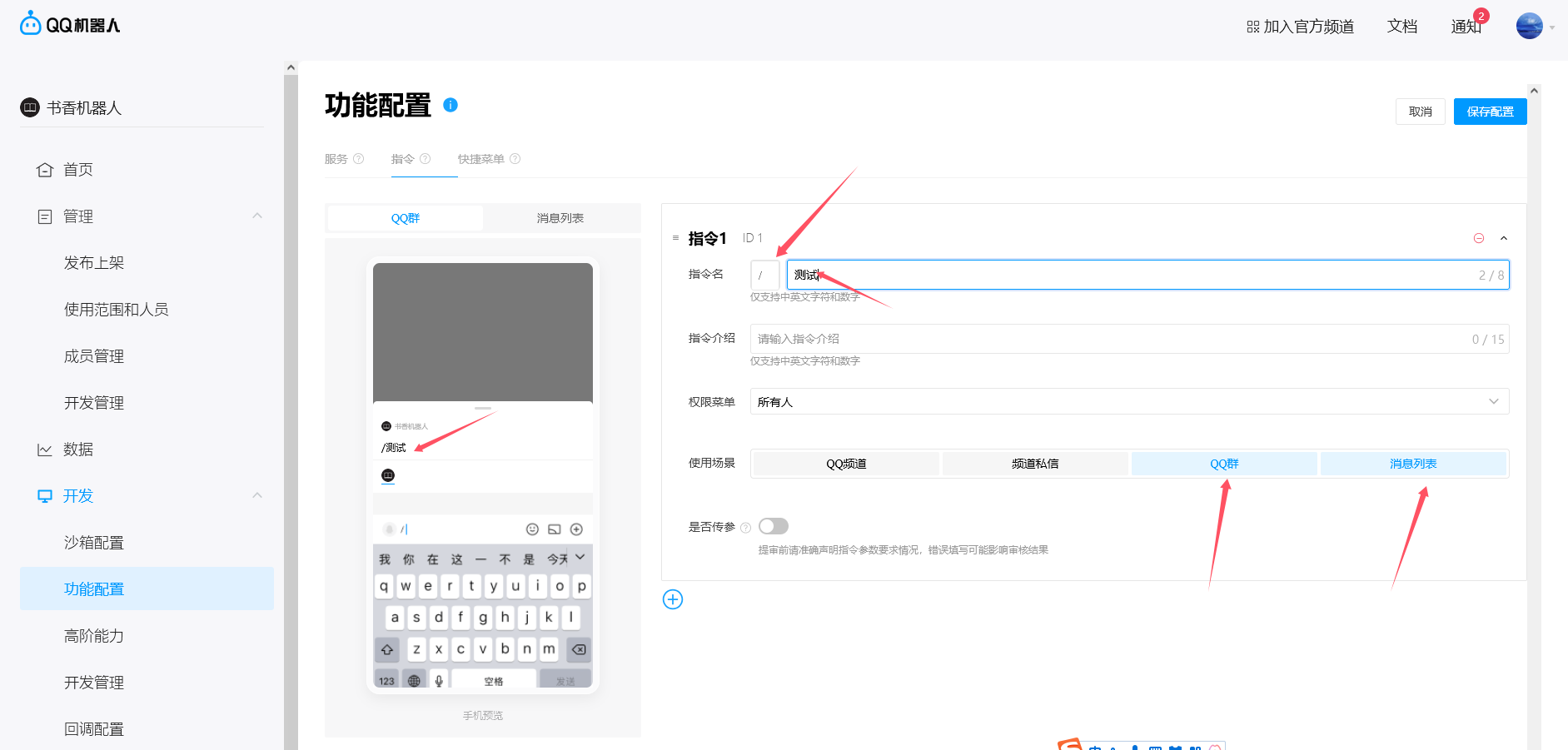The height and width of the screenshot is (750, 1568).
Task: Open 通知 notifications
Action: pos(1466,27)
